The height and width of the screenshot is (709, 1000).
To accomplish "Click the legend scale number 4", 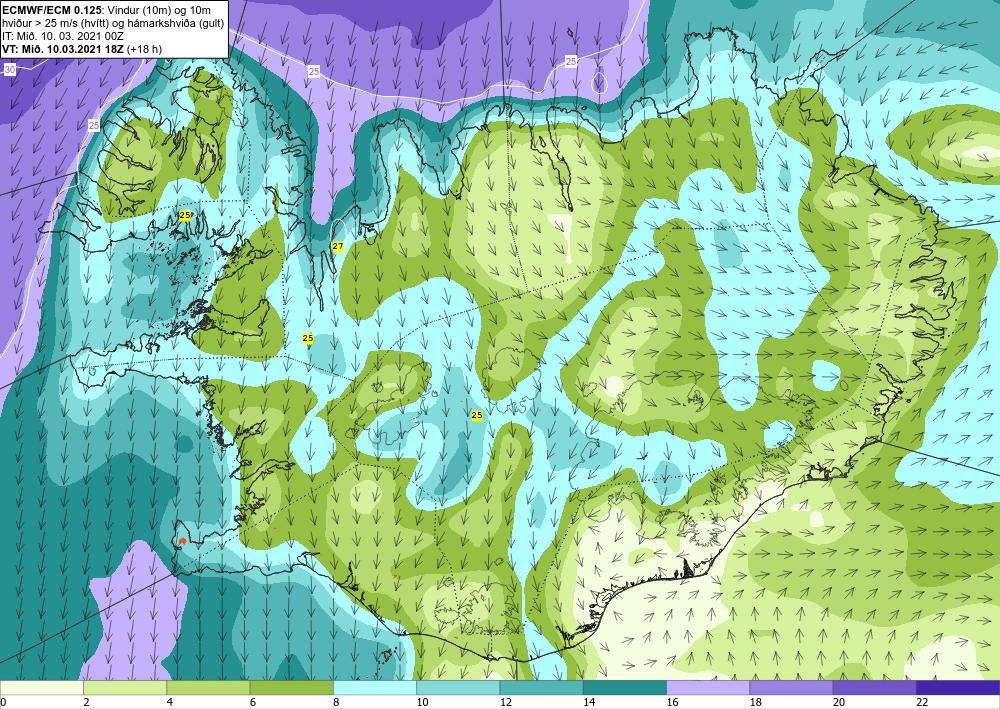I will 169,702.
